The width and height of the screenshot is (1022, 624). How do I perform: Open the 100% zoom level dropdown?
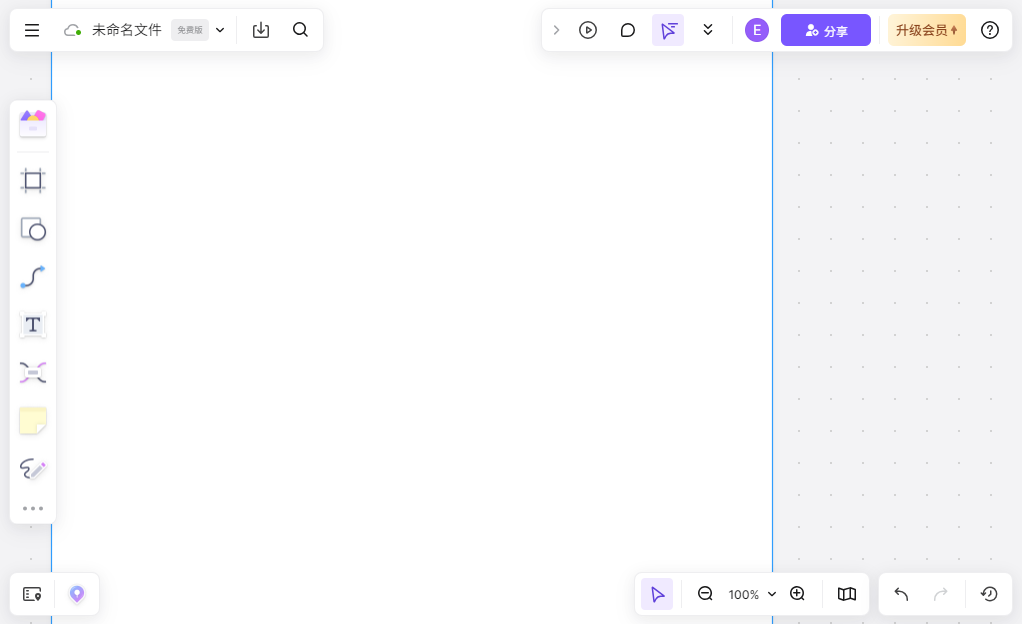(752, 594)
